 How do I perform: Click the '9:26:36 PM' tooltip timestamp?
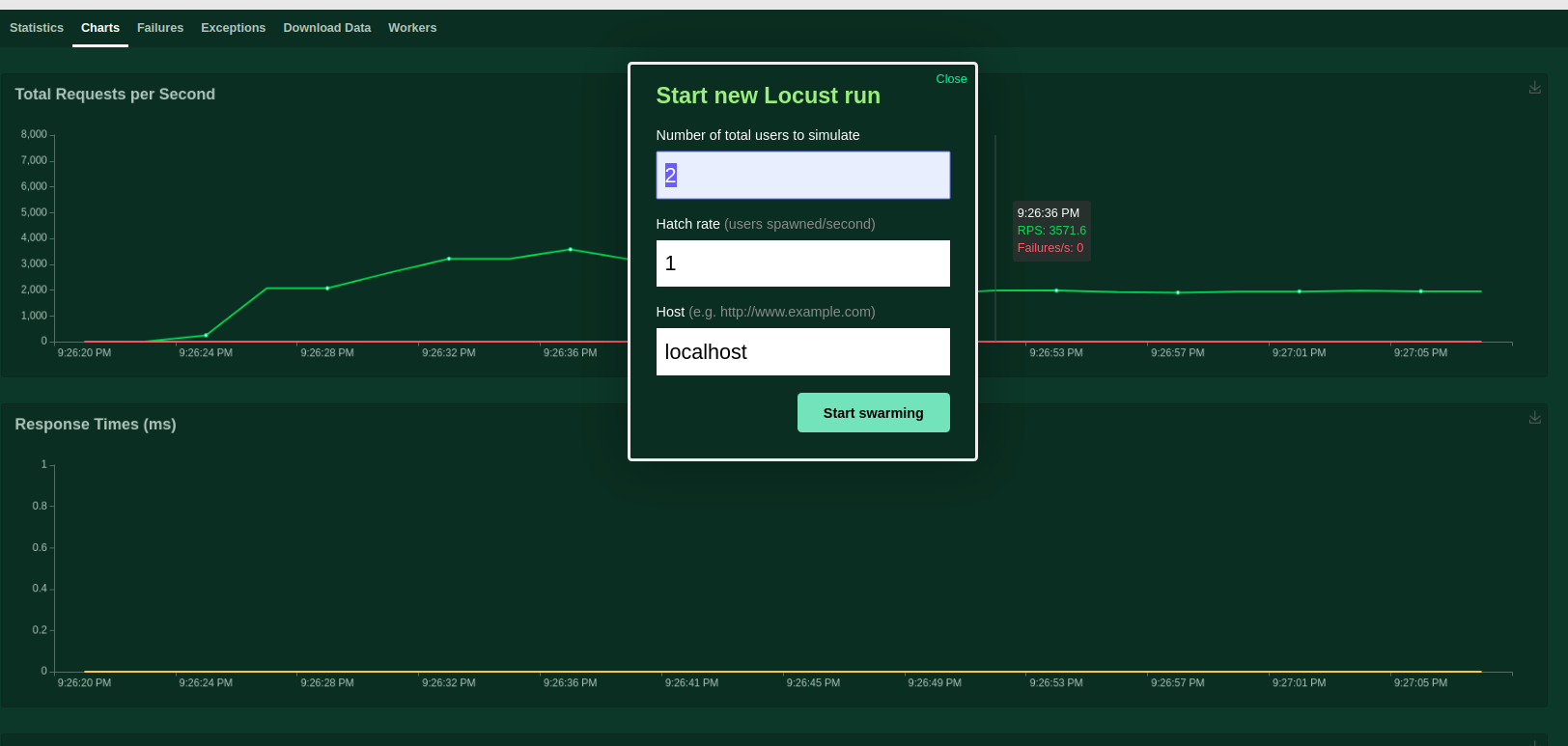(1049, 213)
